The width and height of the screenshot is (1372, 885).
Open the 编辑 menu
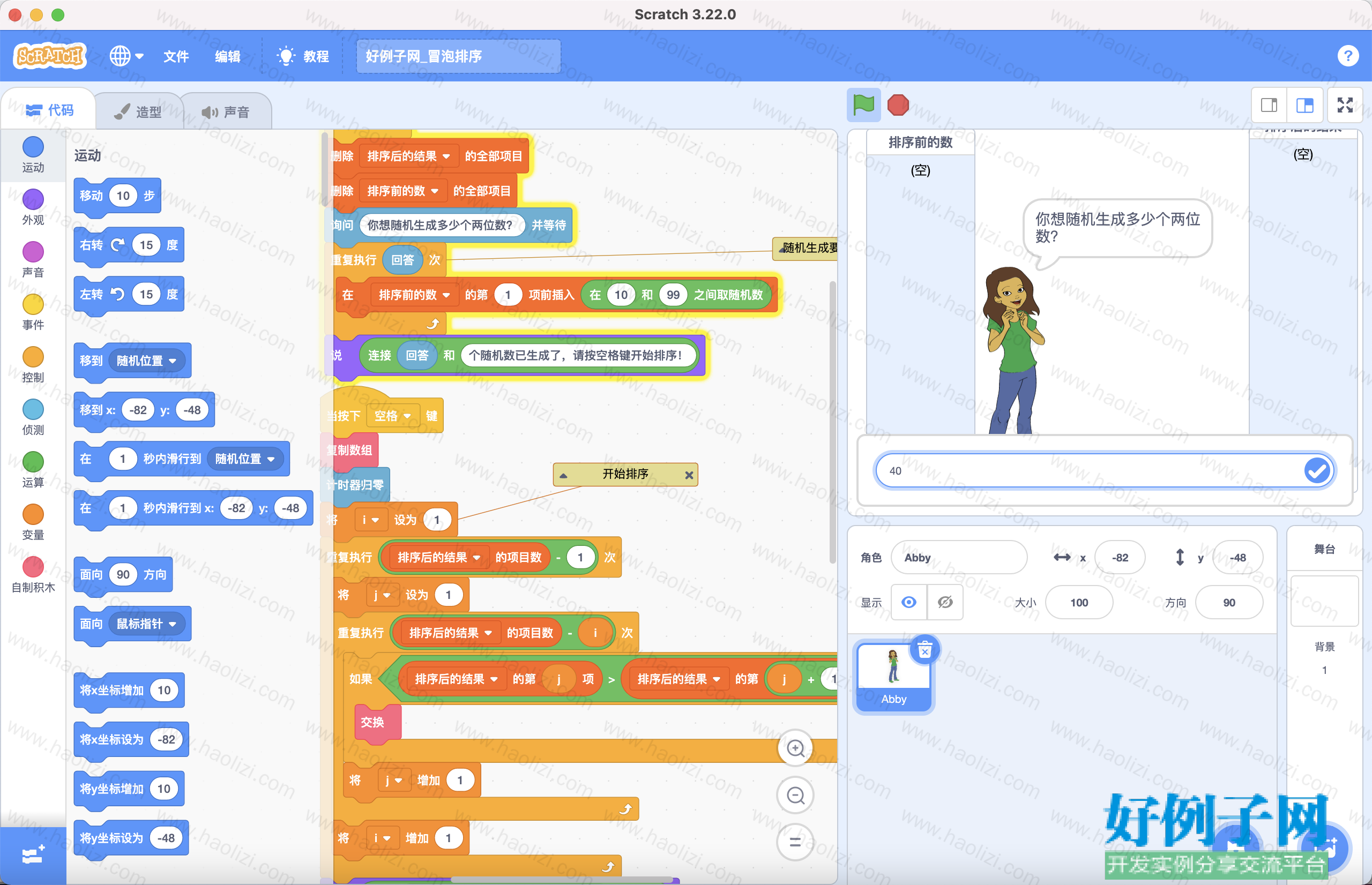point(228,56)
